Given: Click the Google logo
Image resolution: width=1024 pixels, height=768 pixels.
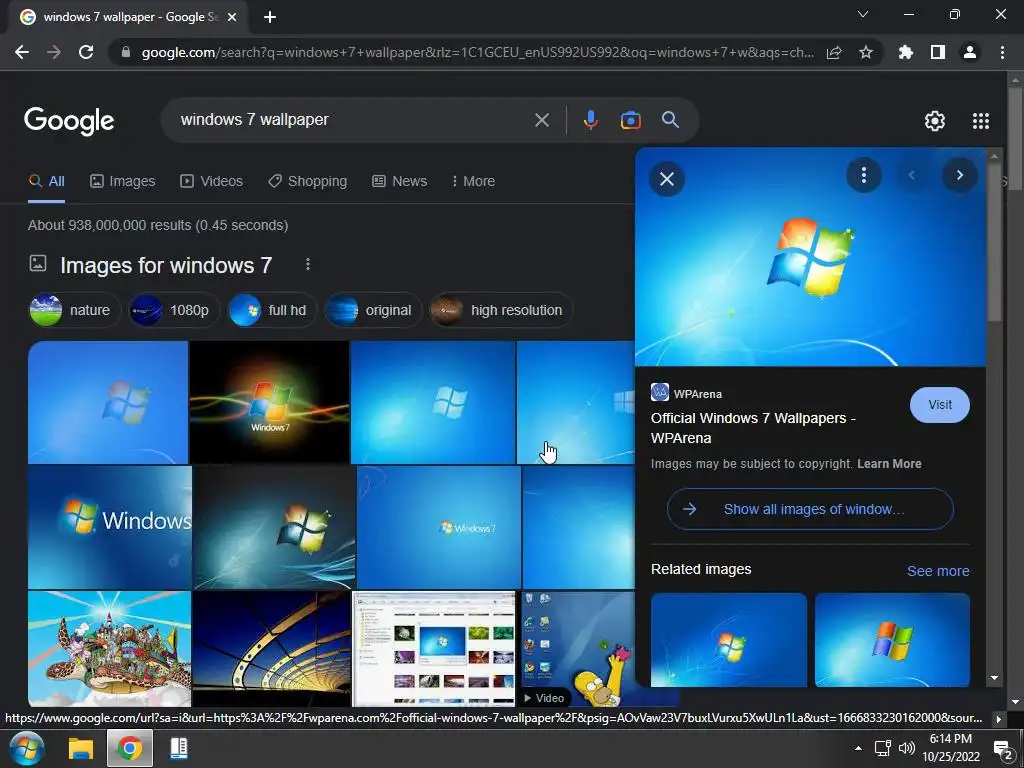Looking at the screenshot, I should [x=69, y=121].
